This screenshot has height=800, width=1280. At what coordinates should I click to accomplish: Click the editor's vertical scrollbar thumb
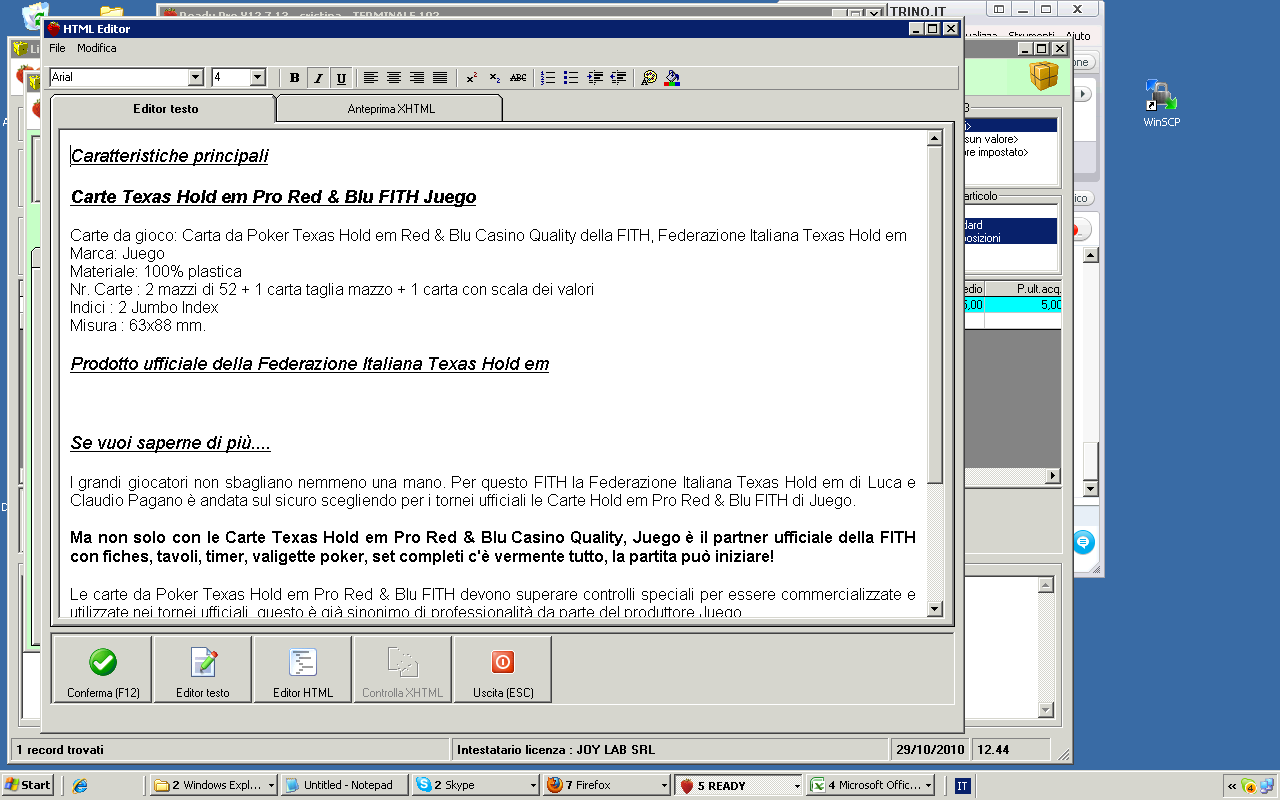(x=935, y=315)
